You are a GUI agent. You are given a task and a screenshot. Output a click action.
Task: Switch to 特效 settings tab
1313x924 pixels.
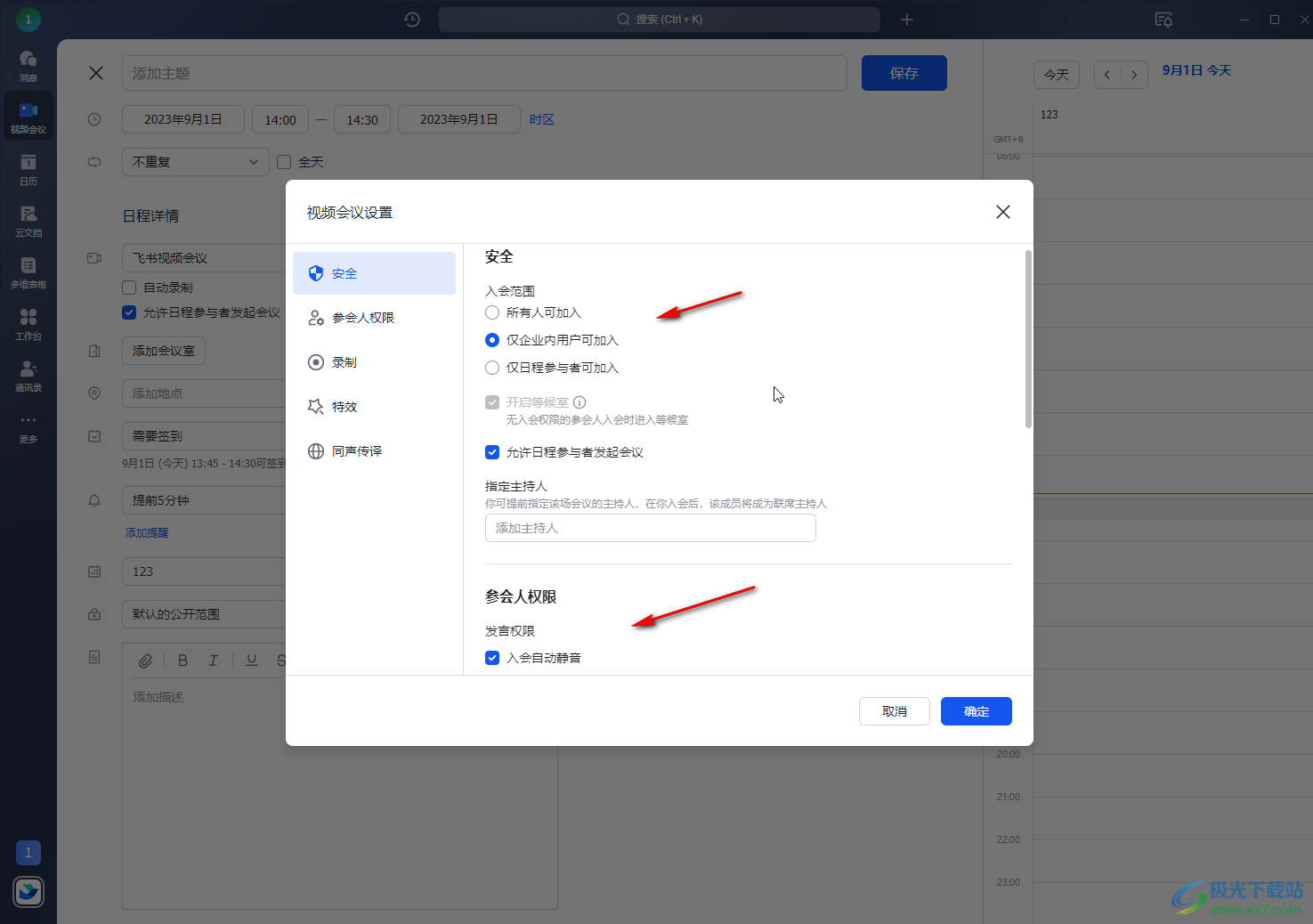(374, 407)
